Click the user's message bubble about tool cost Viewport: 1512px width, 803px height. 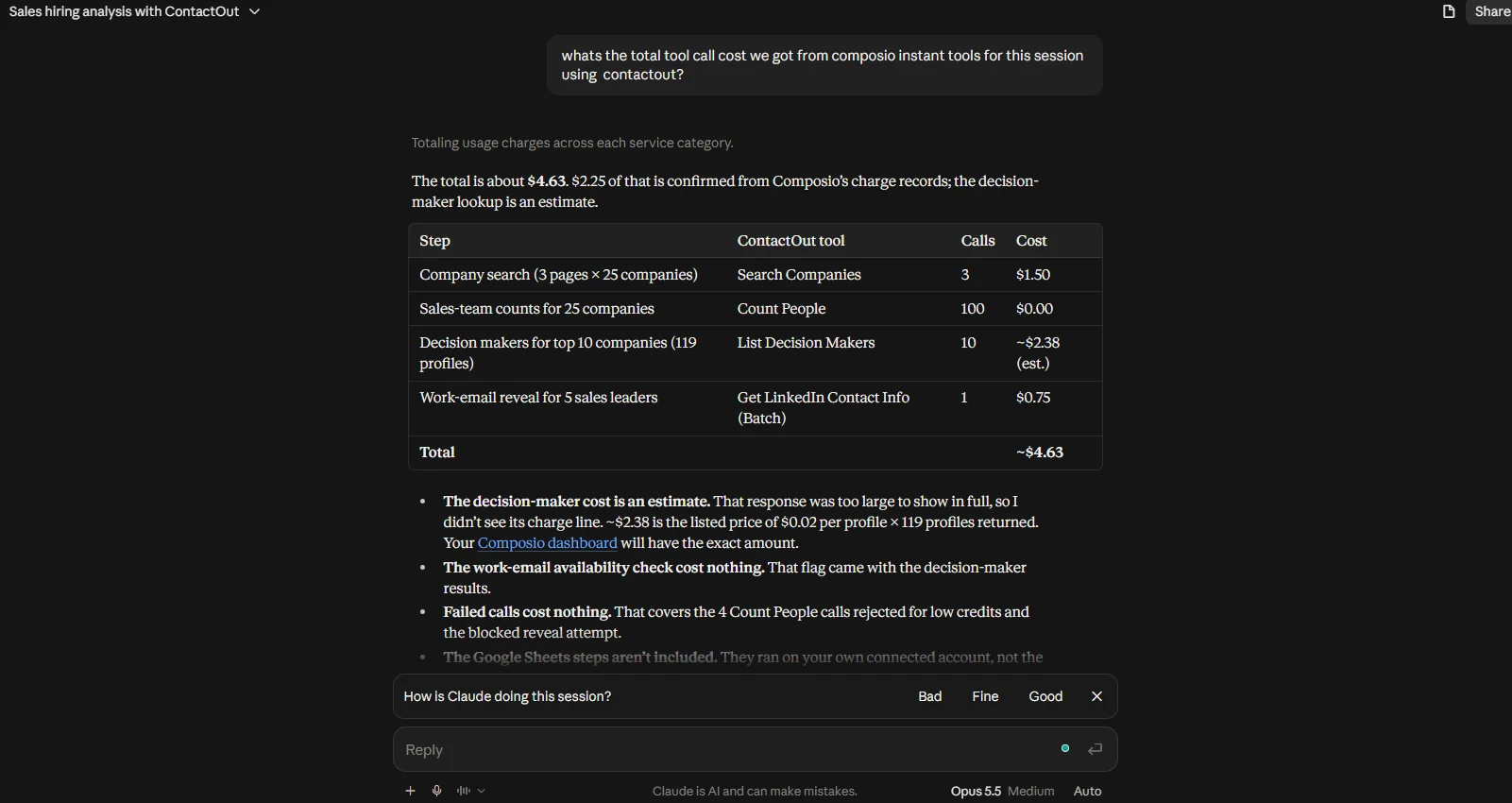(824, 65)
